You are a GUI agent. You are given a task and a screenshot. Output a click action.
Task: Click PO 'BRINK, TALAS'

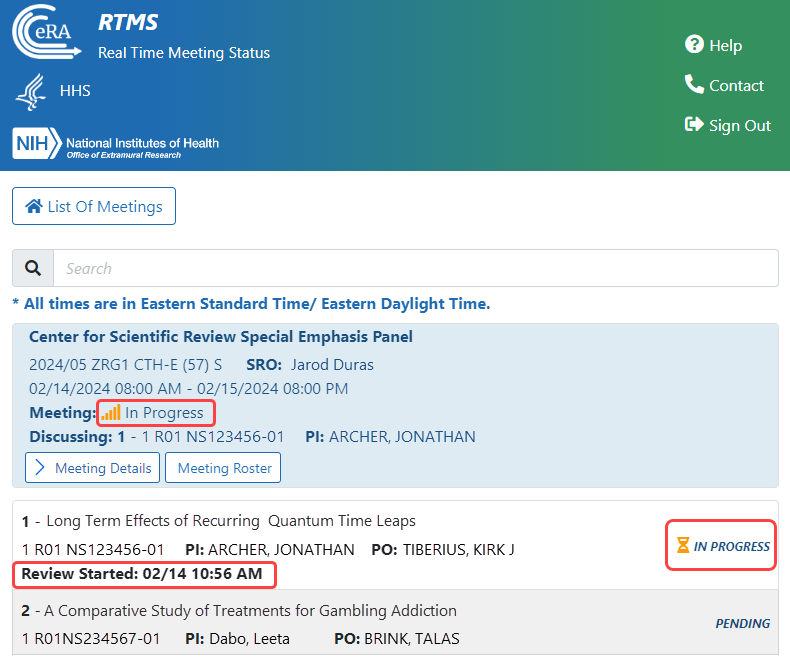(412, 639)
